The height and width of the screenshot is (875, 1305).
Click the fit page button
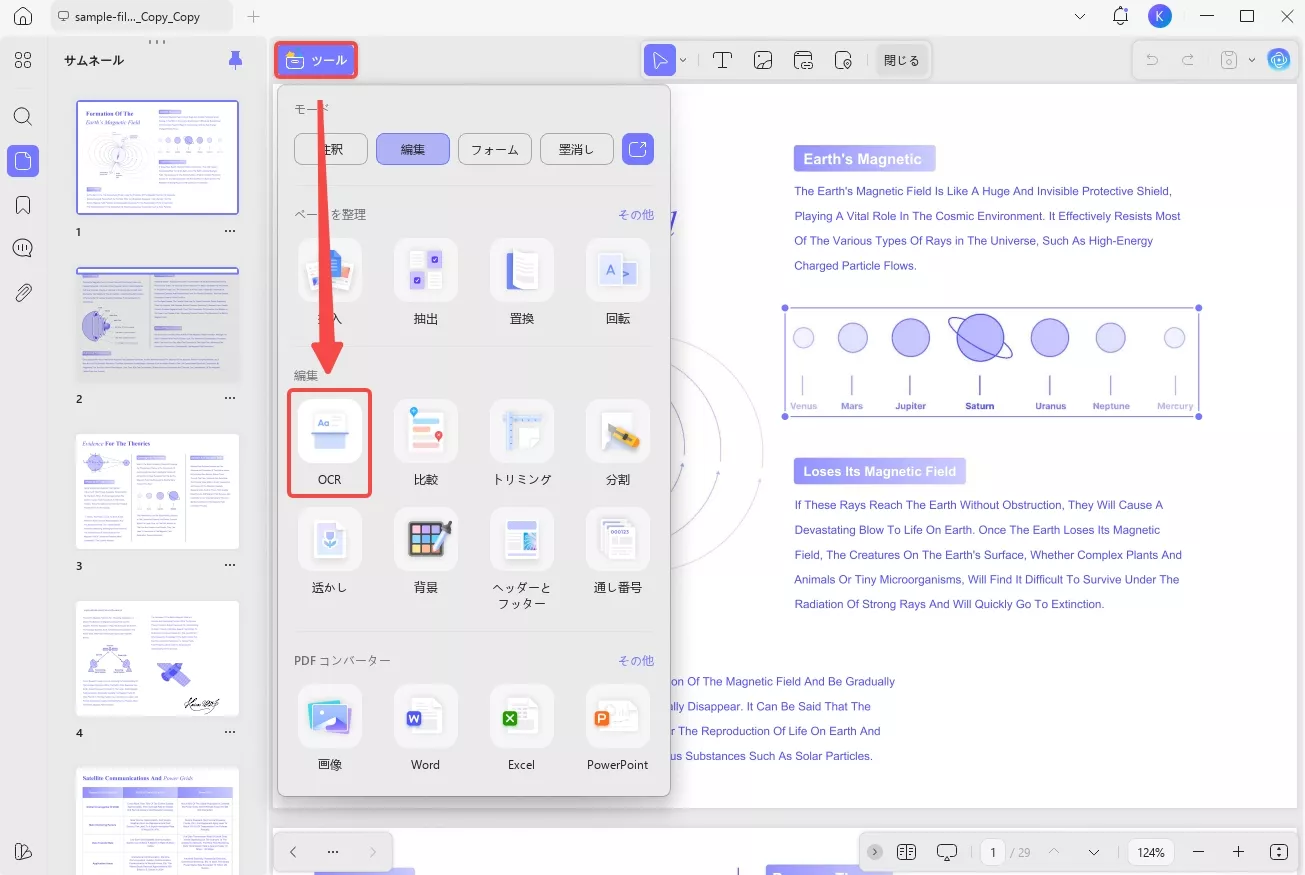tap(1279, 852)
